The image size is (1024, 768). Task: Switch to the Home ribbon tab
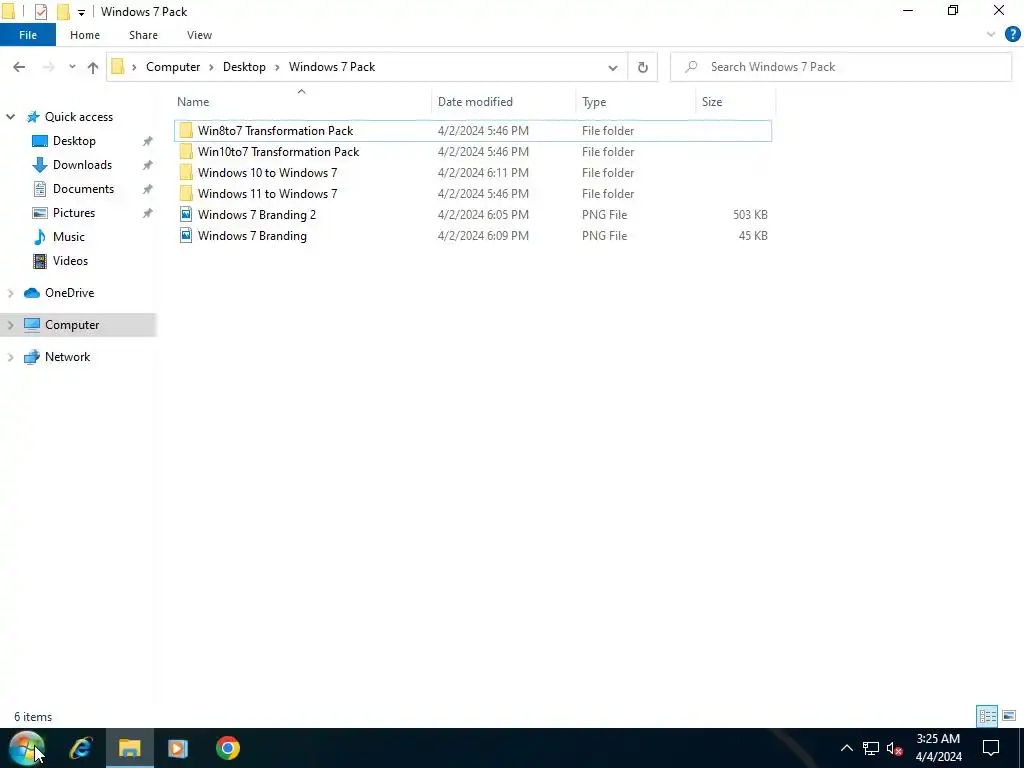point(85,35)
